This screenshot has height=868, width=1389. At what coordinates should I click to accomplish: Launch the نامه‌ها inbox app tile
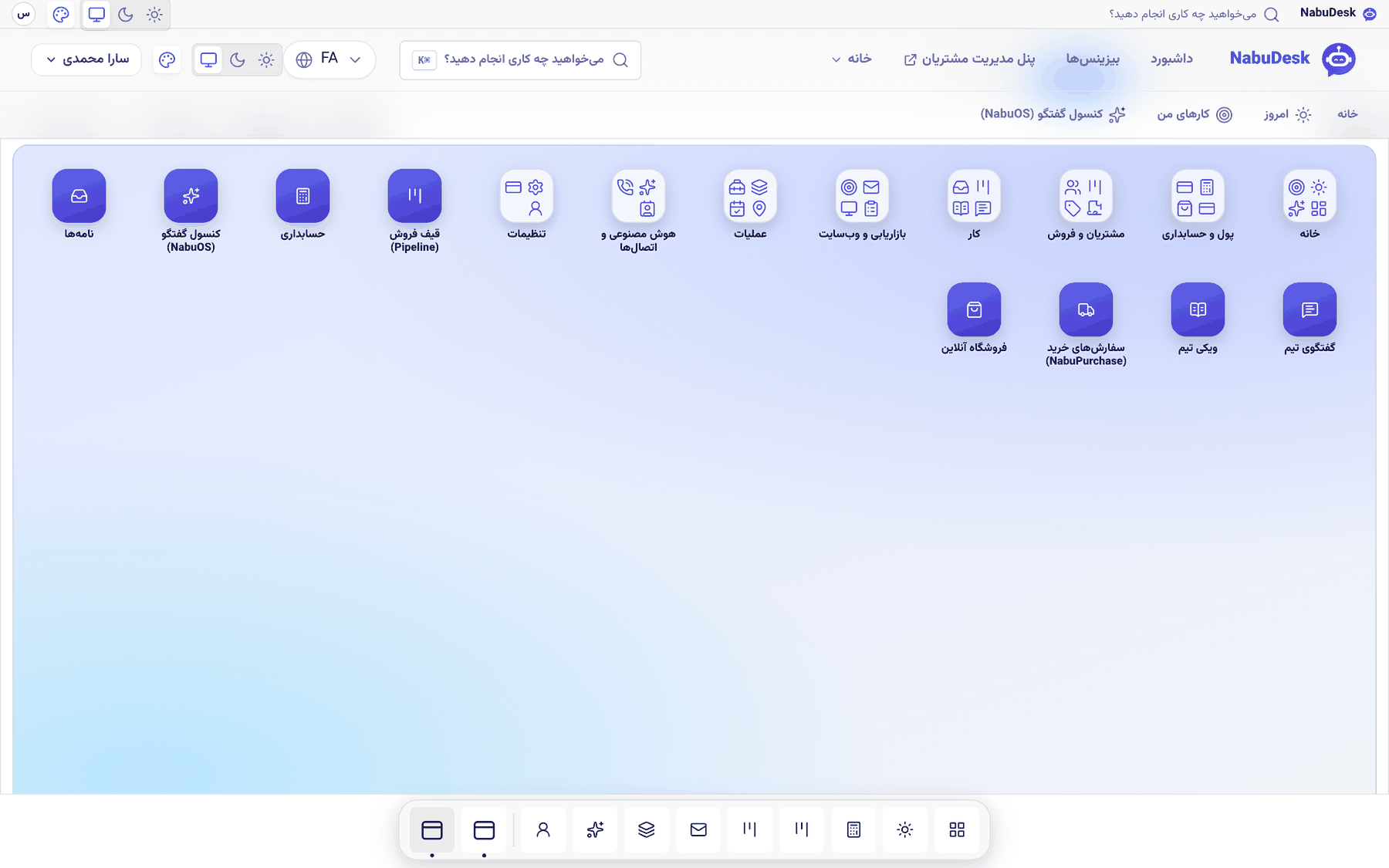coord(79,196)
